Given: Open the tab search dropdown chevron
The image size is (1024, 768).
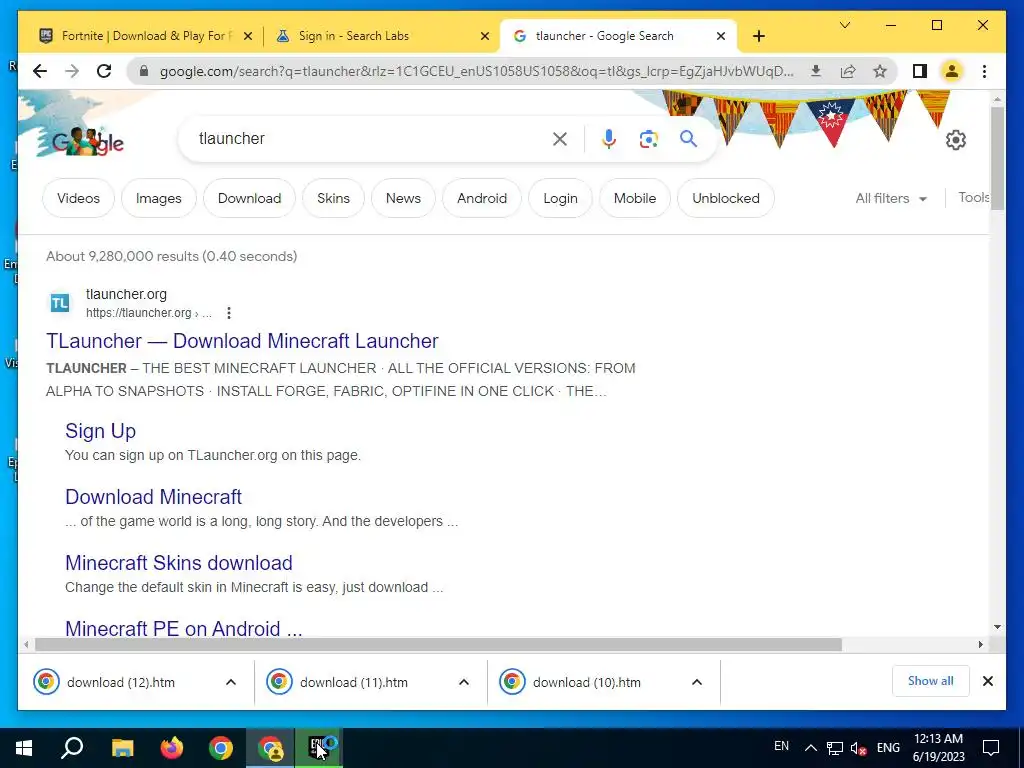Looking at the screenshot, I should point(844,25).
